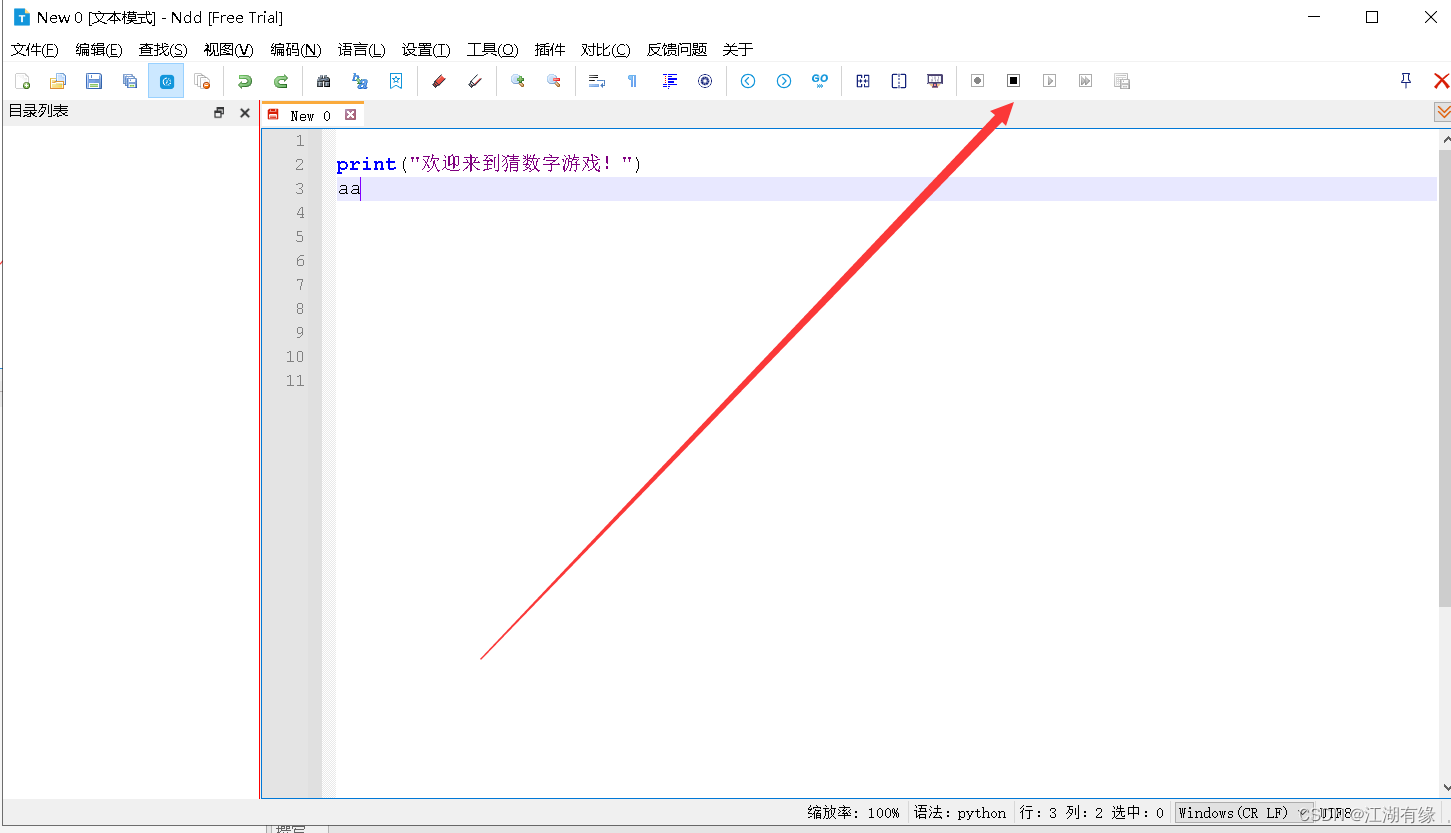Zoom in with the magnifier plus icon
Image resolution: width=1451 pixels, height=833 pixels.
(518, 81)
